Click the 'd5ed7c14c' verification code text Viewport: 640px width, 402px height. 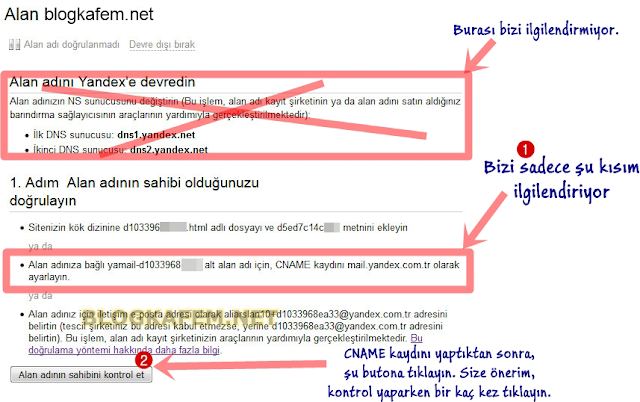300,227
